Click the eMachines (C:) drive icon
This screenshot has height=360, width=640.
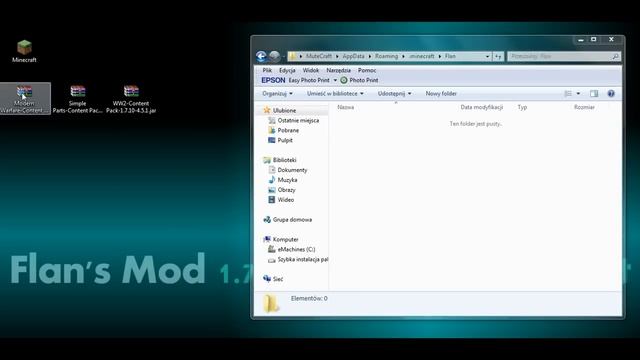272,249
